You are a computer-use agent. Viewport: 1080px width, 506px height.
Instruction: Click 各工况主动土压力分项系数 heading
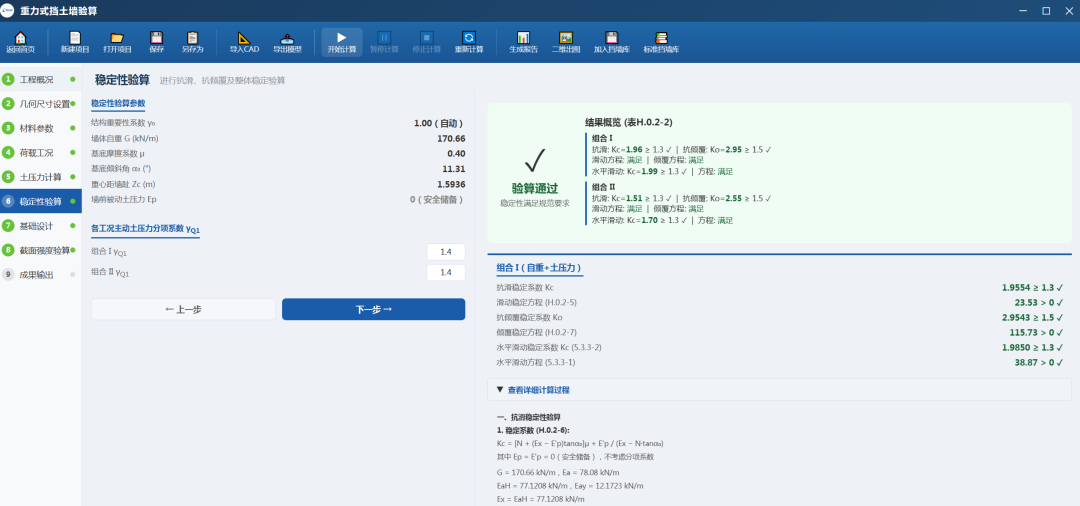(145, 229)
